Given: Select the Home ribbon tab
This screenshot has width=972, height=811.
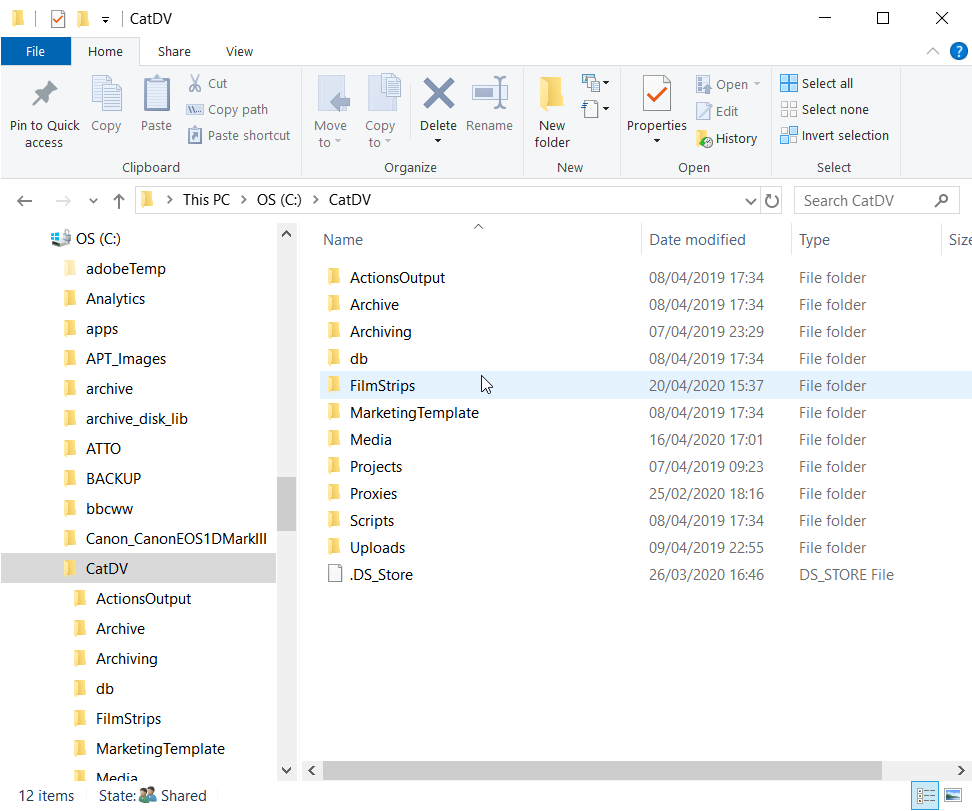Looking at the screenshot, I should (105, 51).
